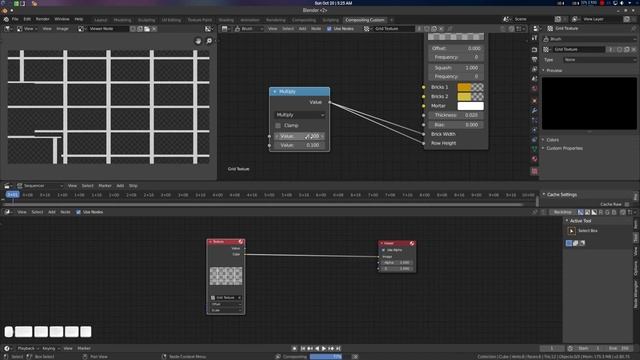Open the Edit menu
The image size is (640, 360).
click(27, 19)
